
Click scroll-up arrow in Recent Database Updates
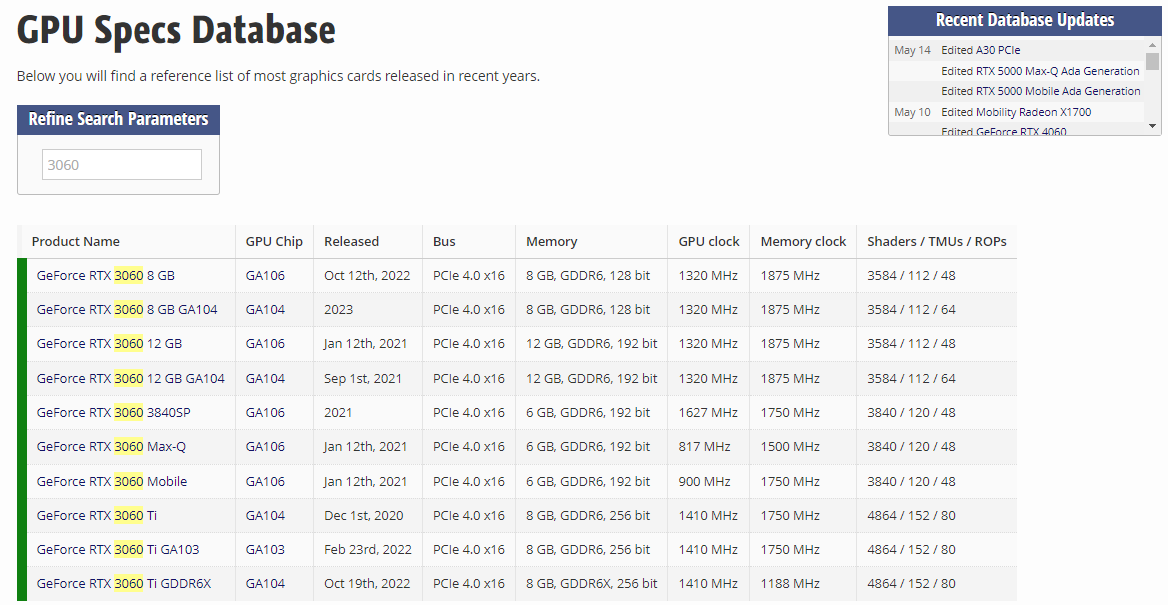pos(1153,44)
